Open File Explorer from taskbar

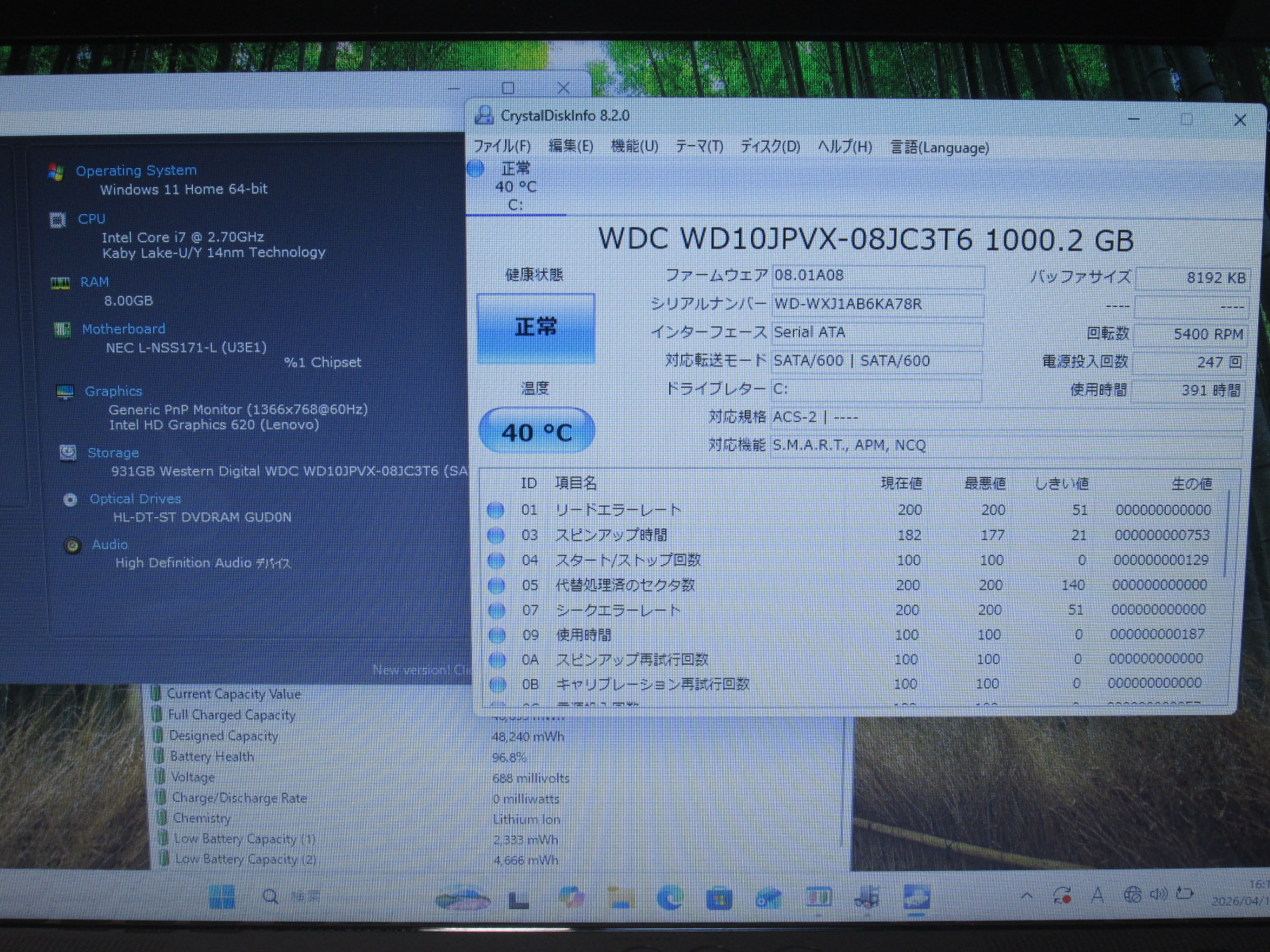[621, 897]
